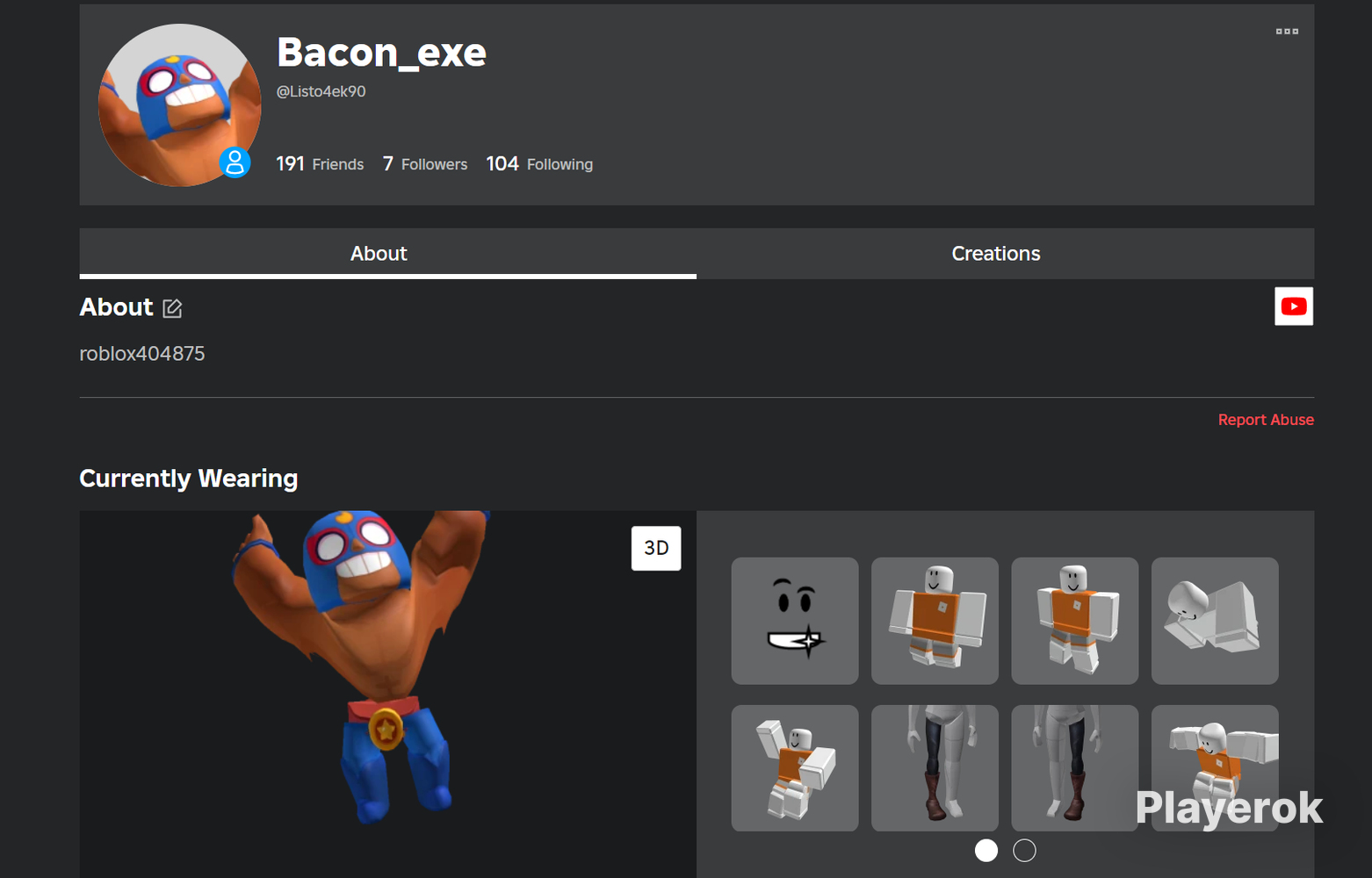Open the leg item with dark right-side leg

pos(1075,768)
